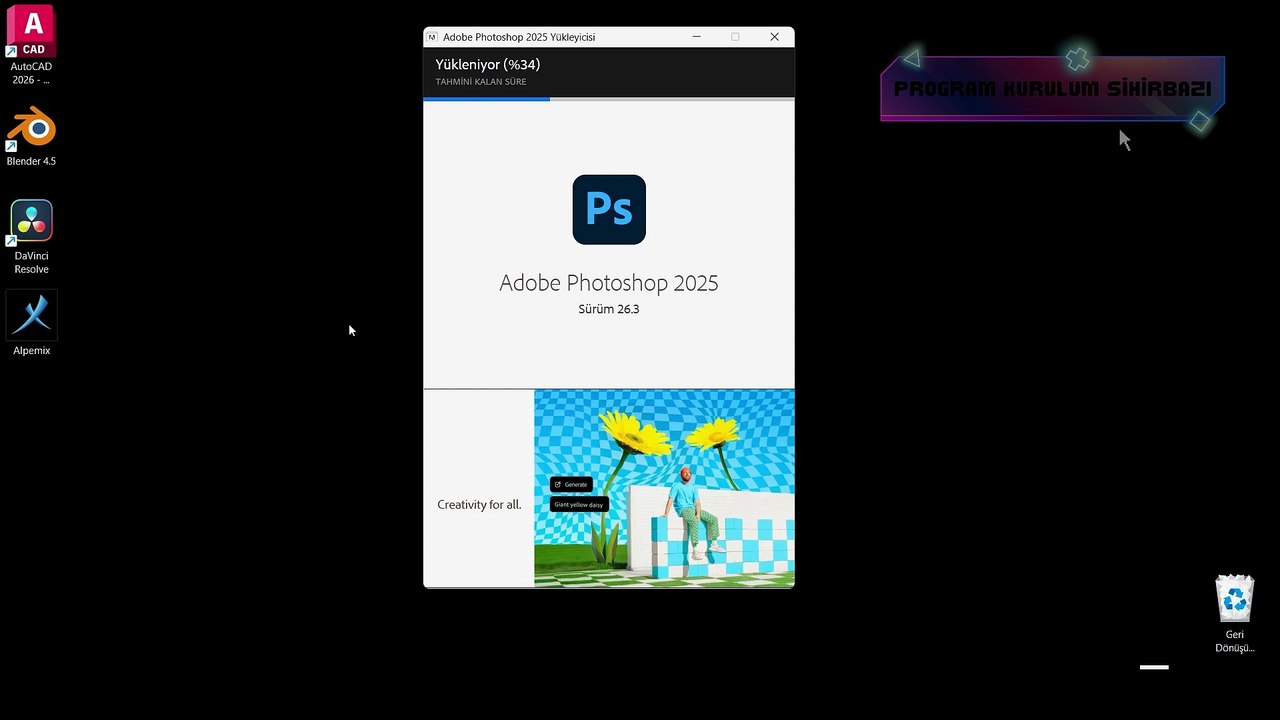Viewport: 1280px width, 720px height.
Task: Close the Photoshop installer window
Action: coord(774,37)
